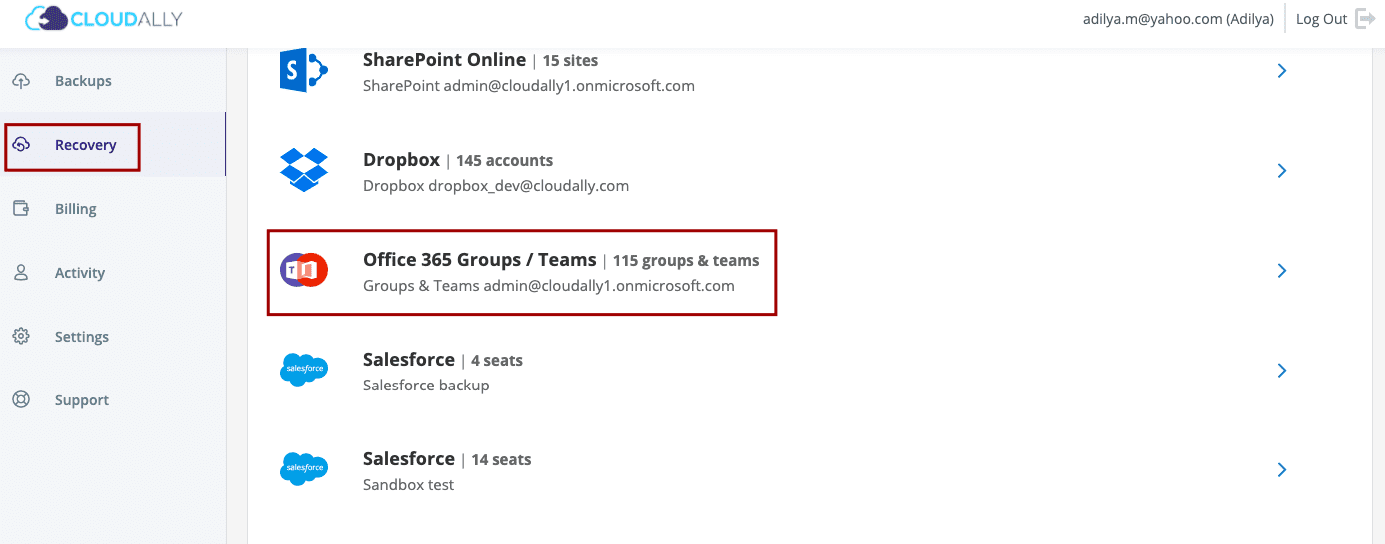
Task: Select Recovery in the sidebar
Action: (x=85, y=145)
